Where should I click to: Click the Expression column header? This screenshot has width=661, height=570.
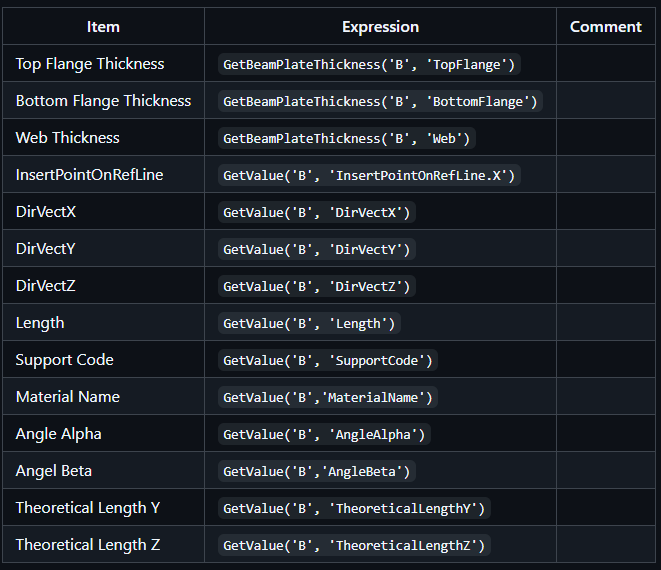380,27
